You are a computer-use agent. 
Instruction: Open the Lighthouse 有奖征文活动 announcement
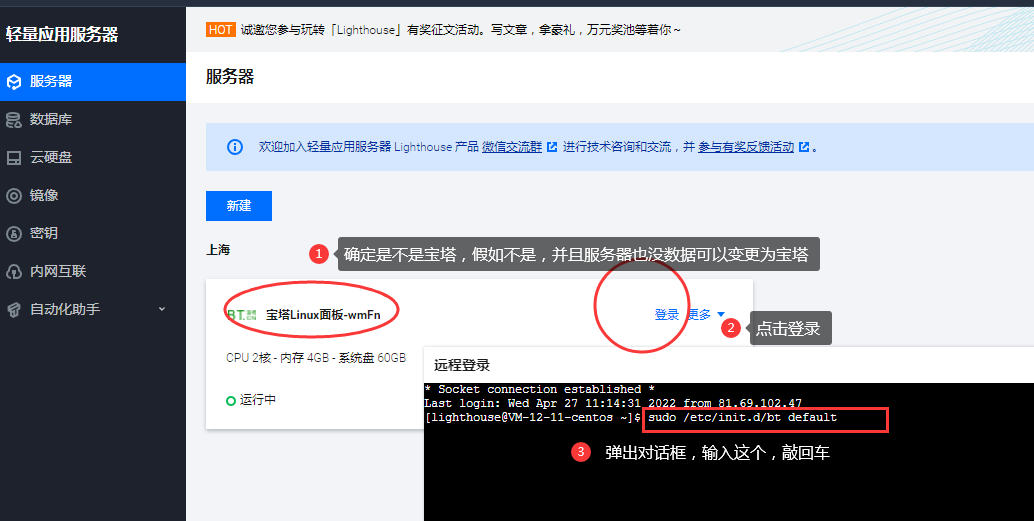[460, 30]
